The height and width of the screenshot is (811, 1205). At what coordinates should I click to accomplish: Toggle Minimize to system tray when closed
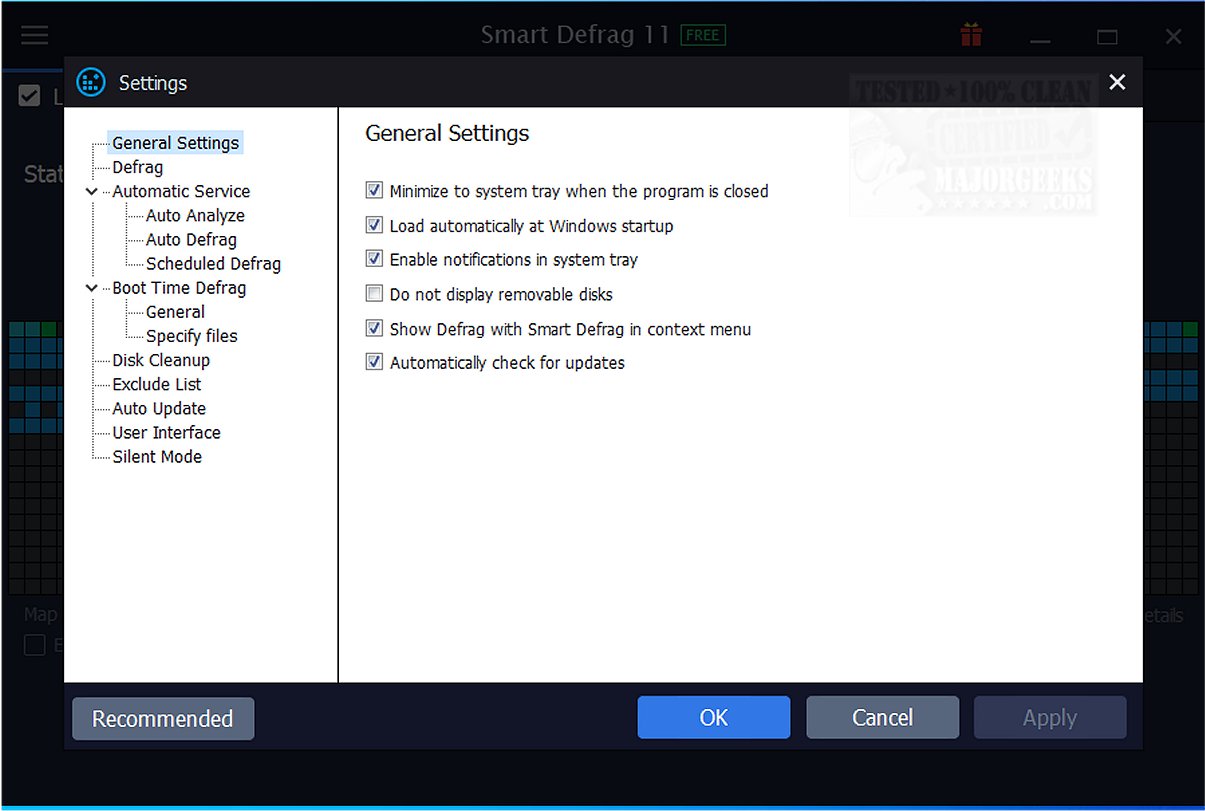click(374, 190)
